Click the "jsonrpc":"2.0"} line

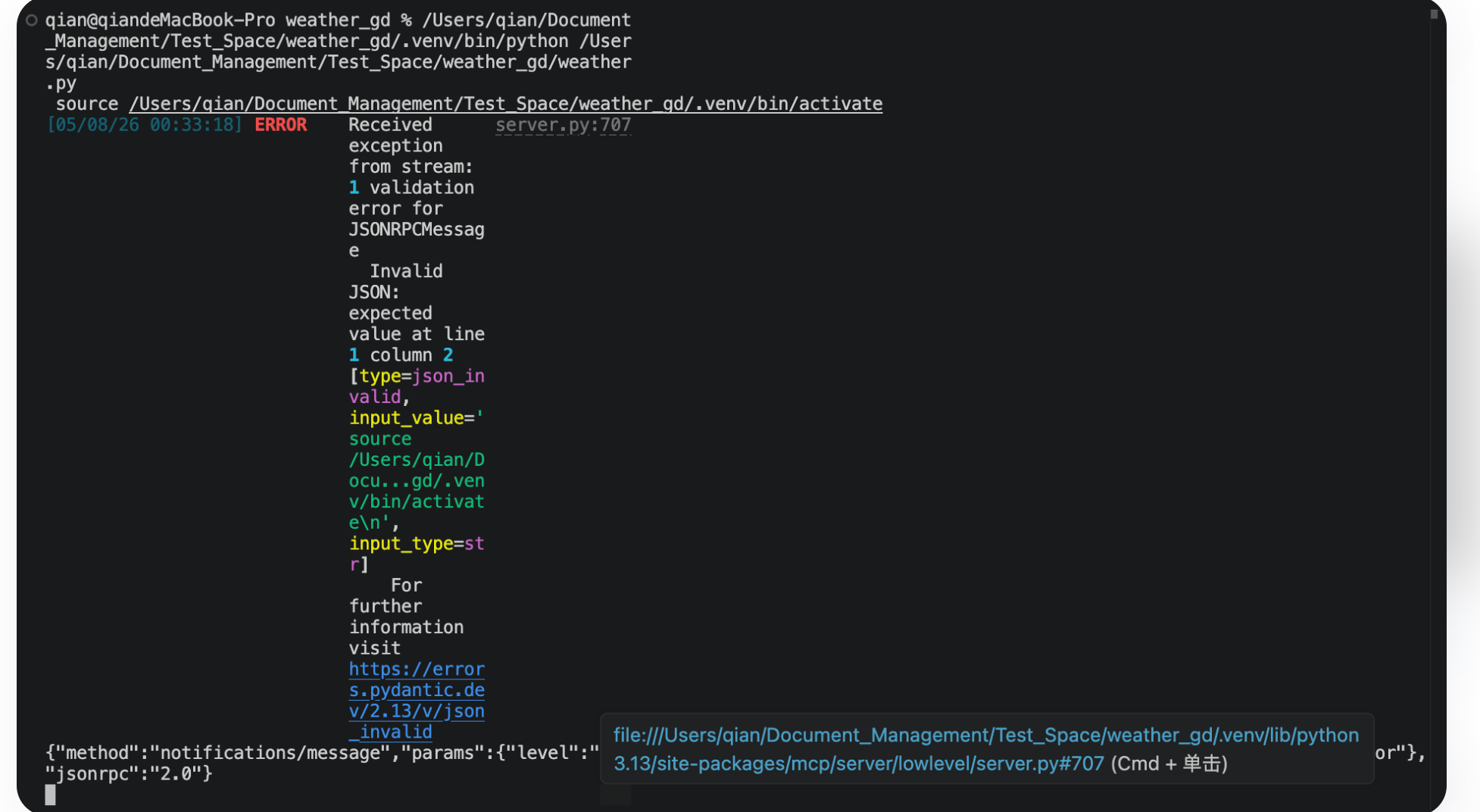pos(129,773)
